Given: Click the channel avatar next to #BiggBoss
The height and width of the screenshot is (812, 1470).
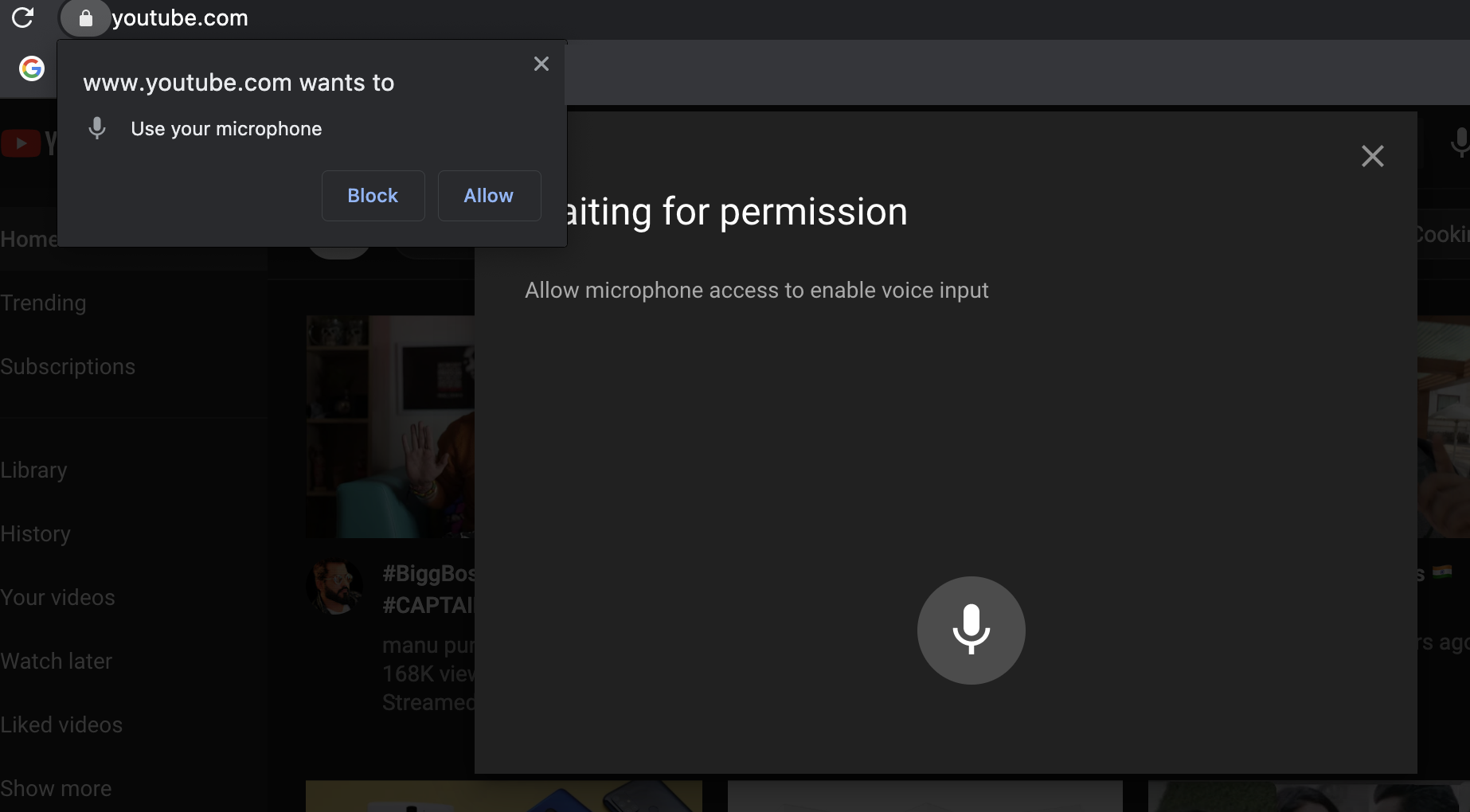Looking at the screenshot, I should point(335,587).
